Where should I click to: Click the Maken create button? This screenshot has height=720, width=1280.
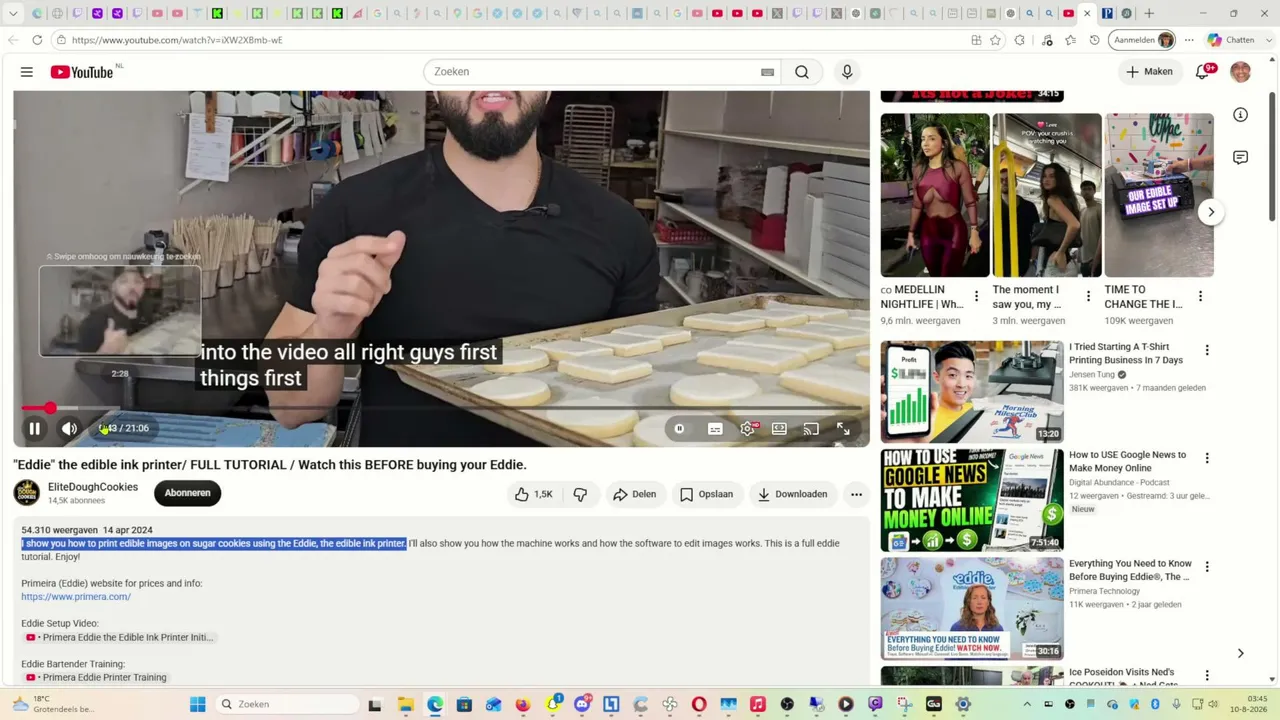[x=1149, y=72]
